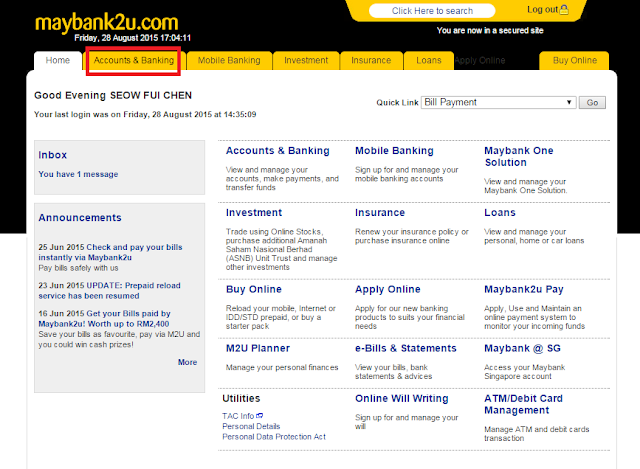Open the Apply Online tab
The image size is (640, 469).
point(480,60)
